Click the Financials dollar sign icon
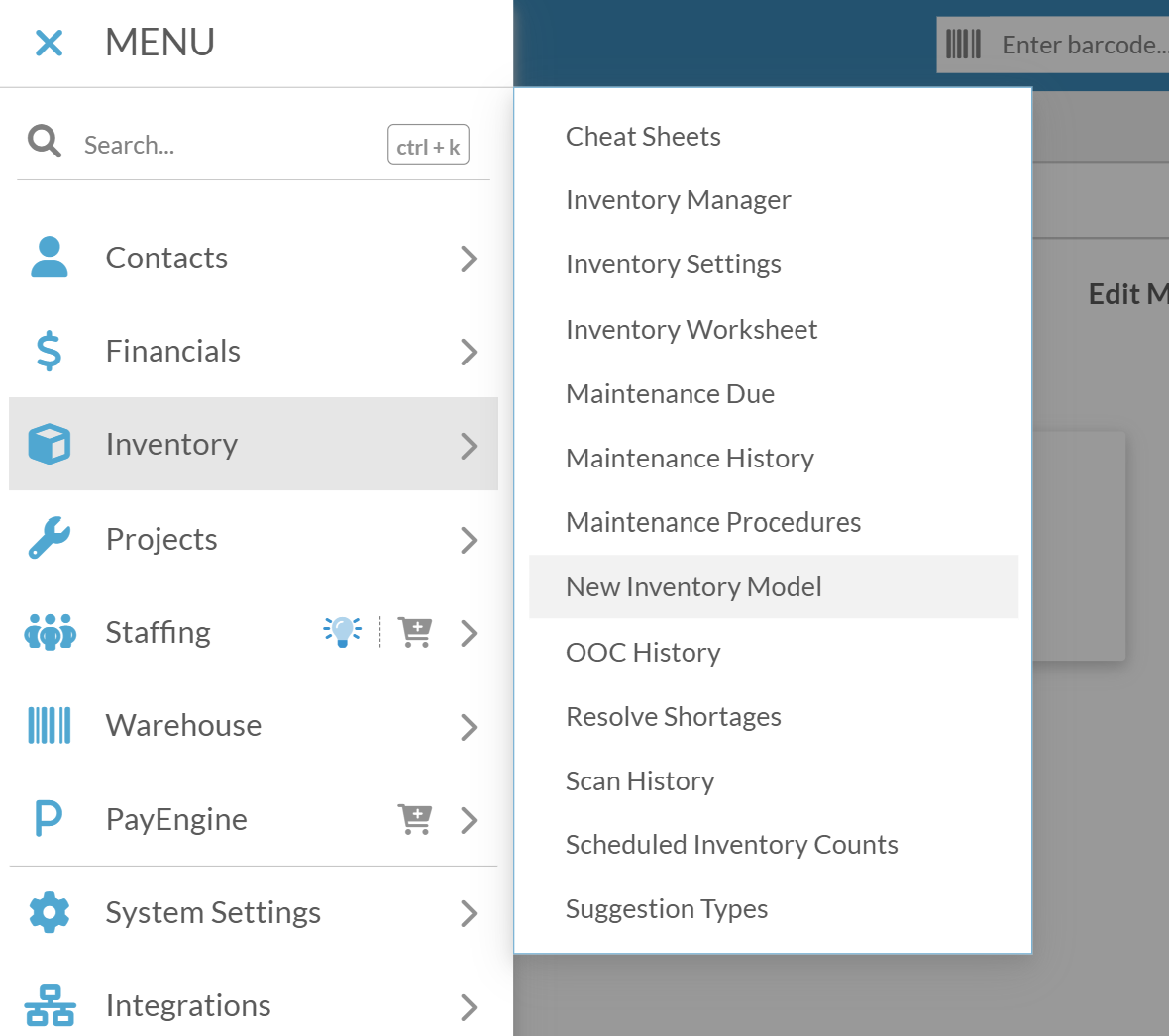 coord(49,351)
